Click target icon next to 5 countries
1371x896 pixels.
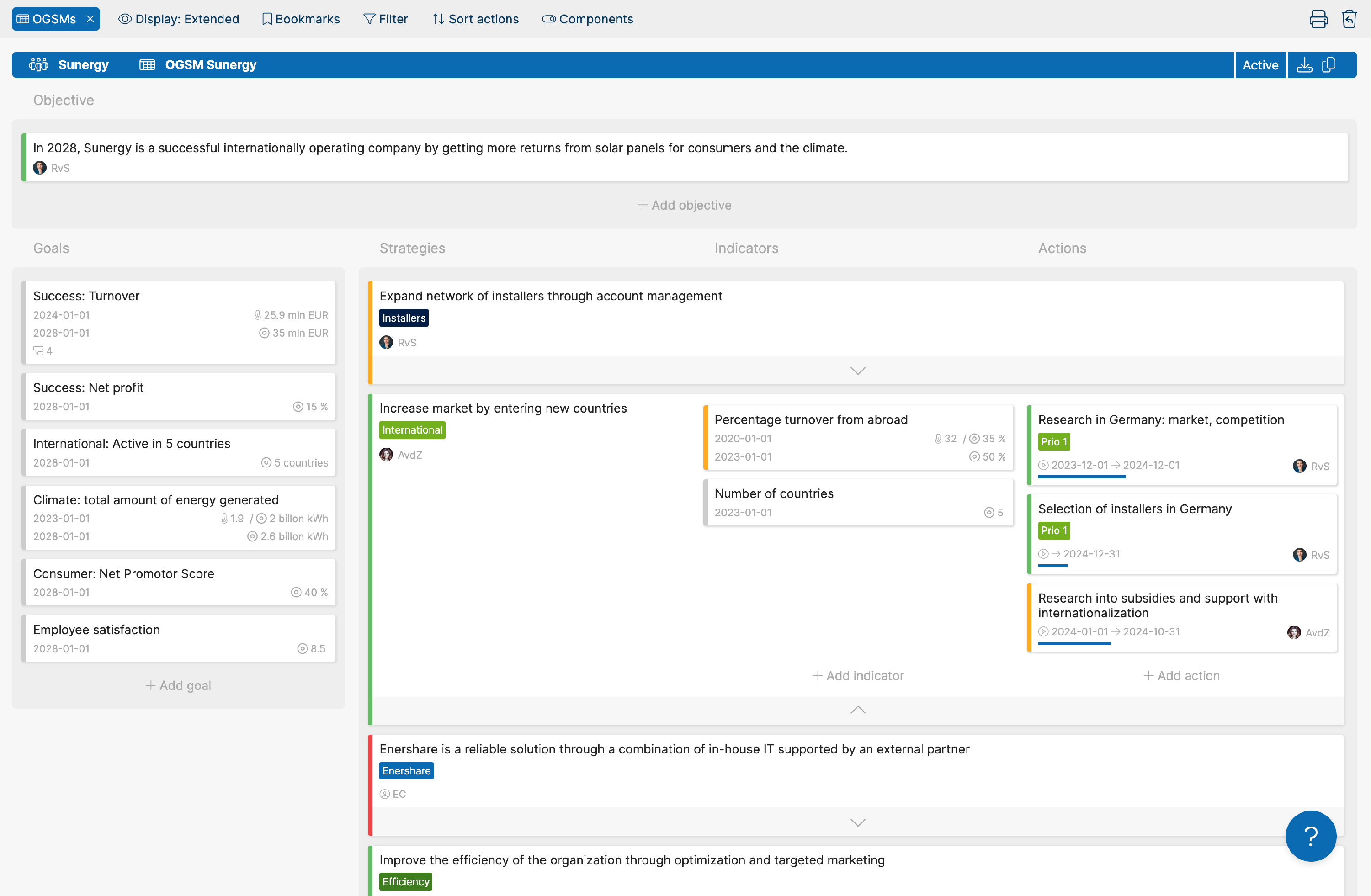click(x=266, y=463)
